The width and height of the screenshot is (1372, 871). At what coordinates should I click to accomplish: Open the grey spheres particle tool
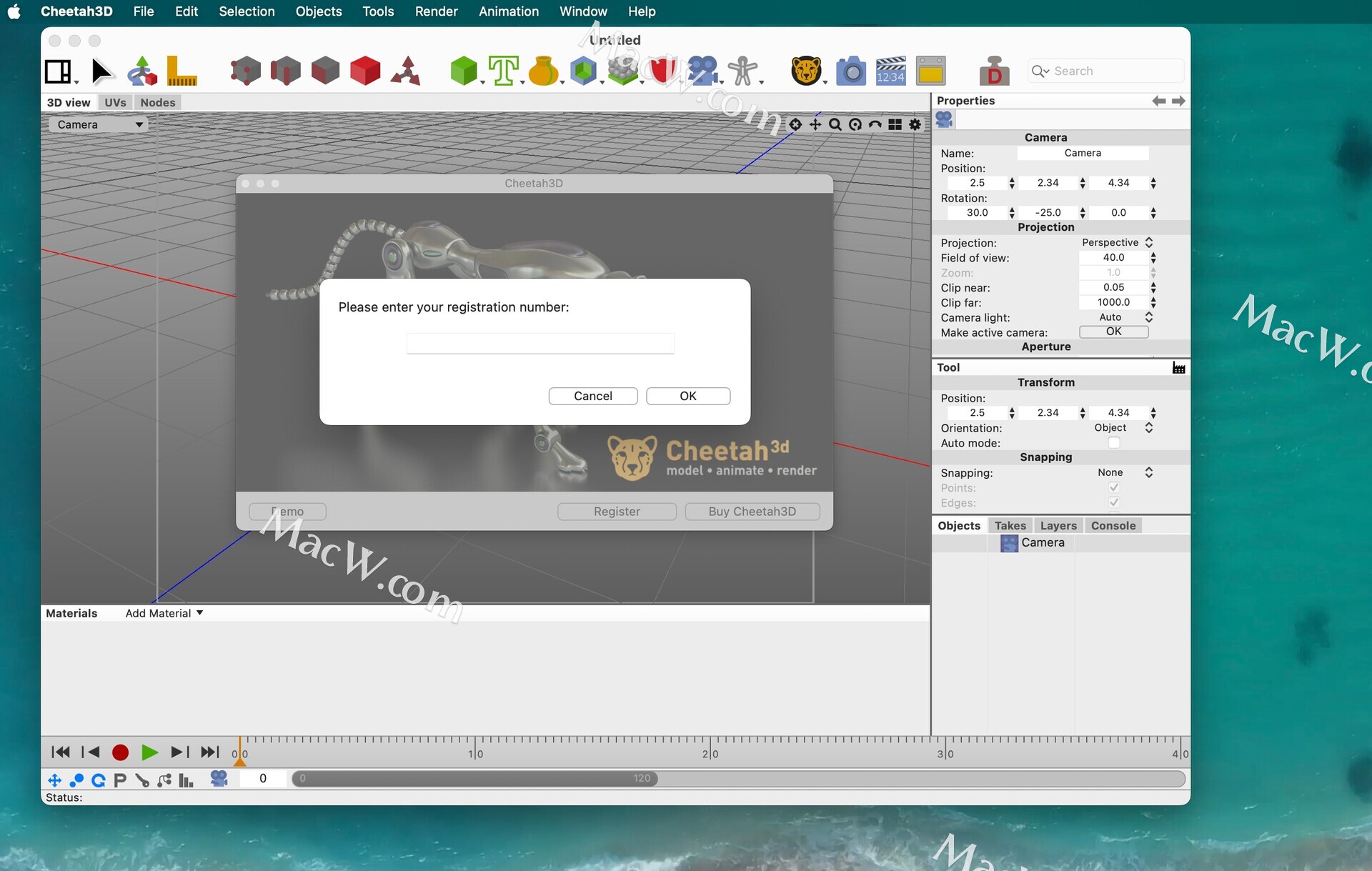(623, 71)
